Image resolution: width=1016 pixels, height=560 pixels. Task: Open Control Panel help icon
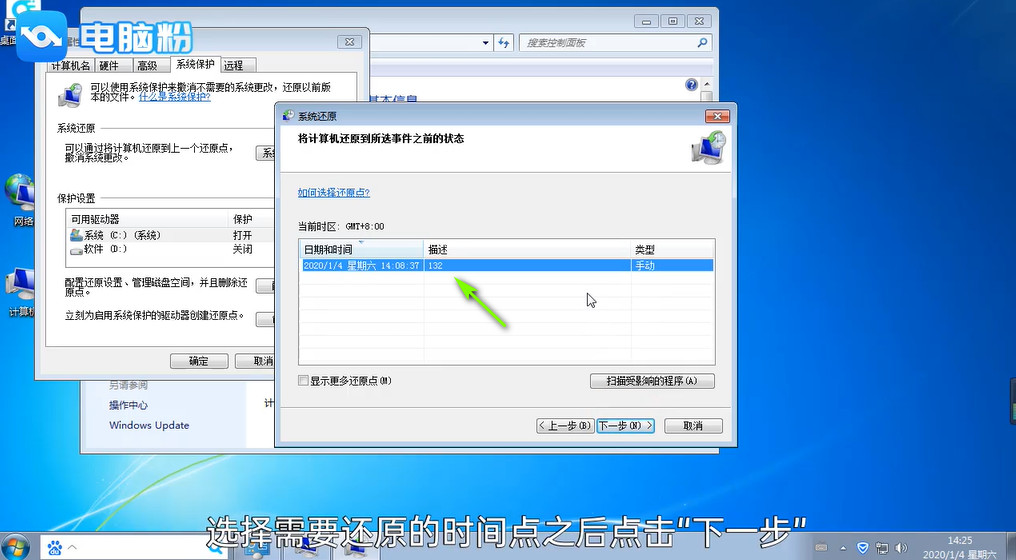pos(691,85)
